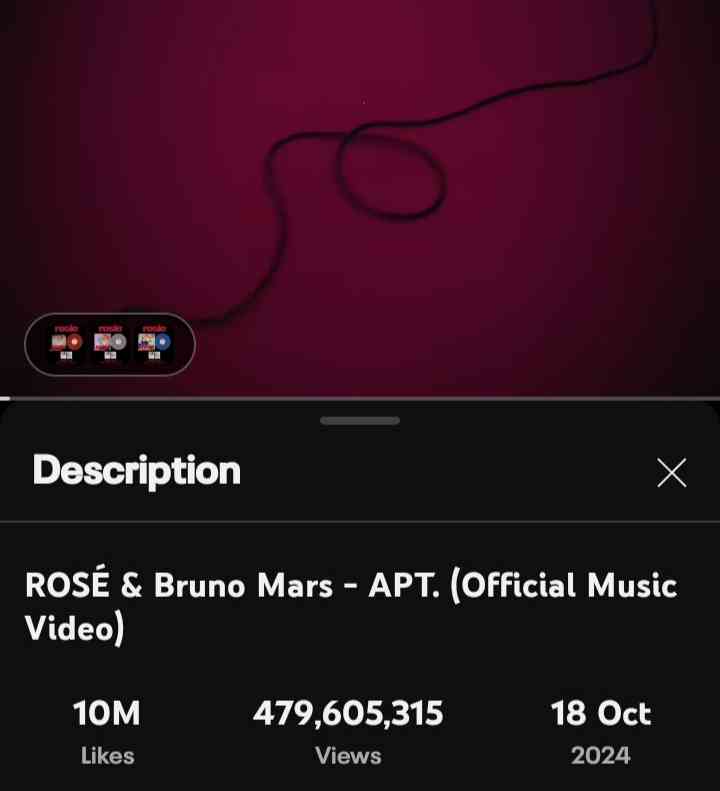
Task: Click the 2024 year label
Action: click(x=600, y=756)
